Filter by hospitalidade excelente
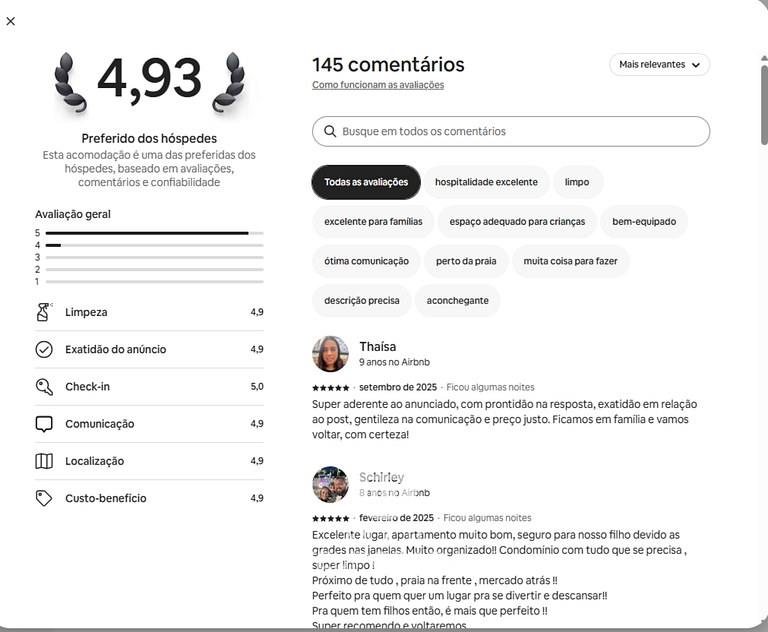Image resolution: width=768 pixels, height=632 pixels. click(x=486, y=182)
